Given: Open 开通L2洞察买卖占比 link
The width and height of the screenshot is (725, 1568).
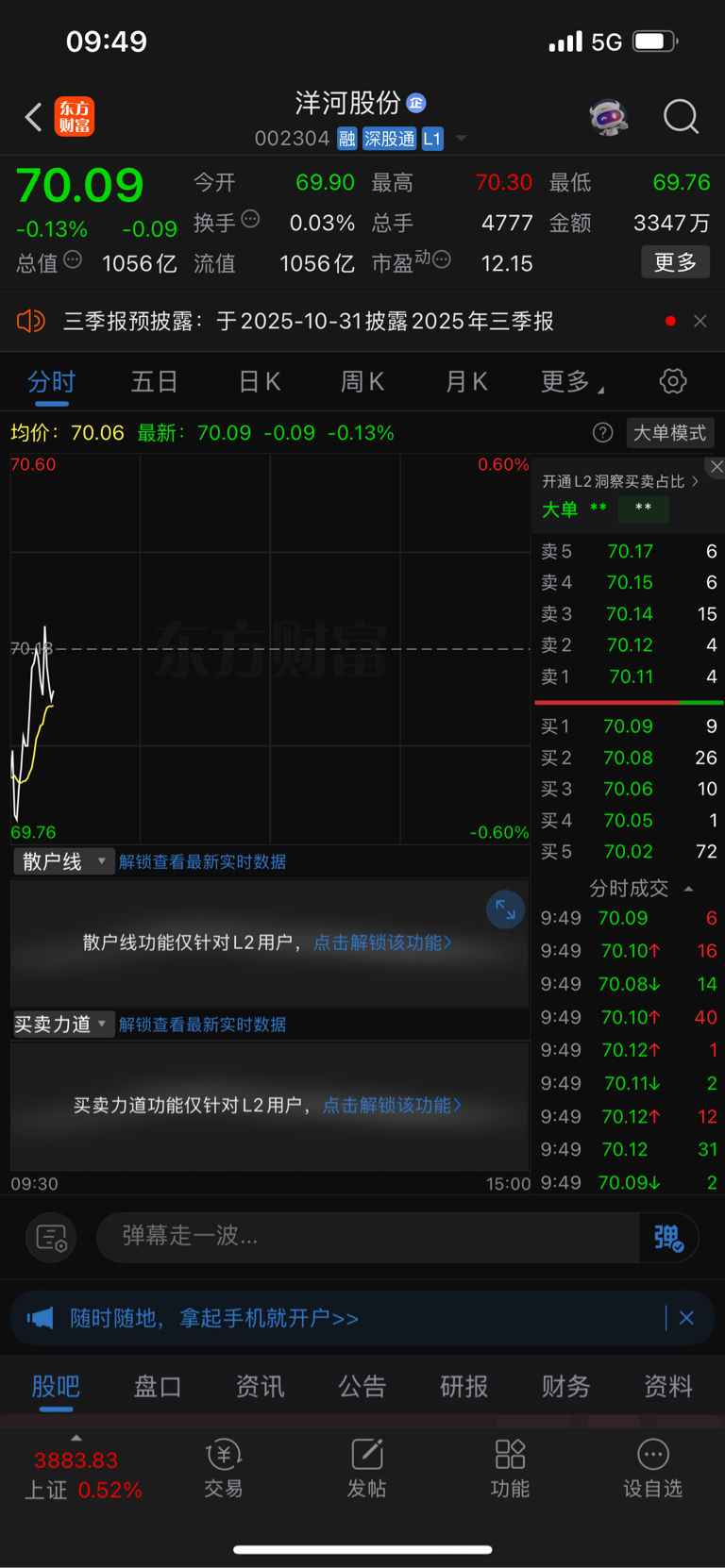Looking at the screenshot, I should 620,482.
